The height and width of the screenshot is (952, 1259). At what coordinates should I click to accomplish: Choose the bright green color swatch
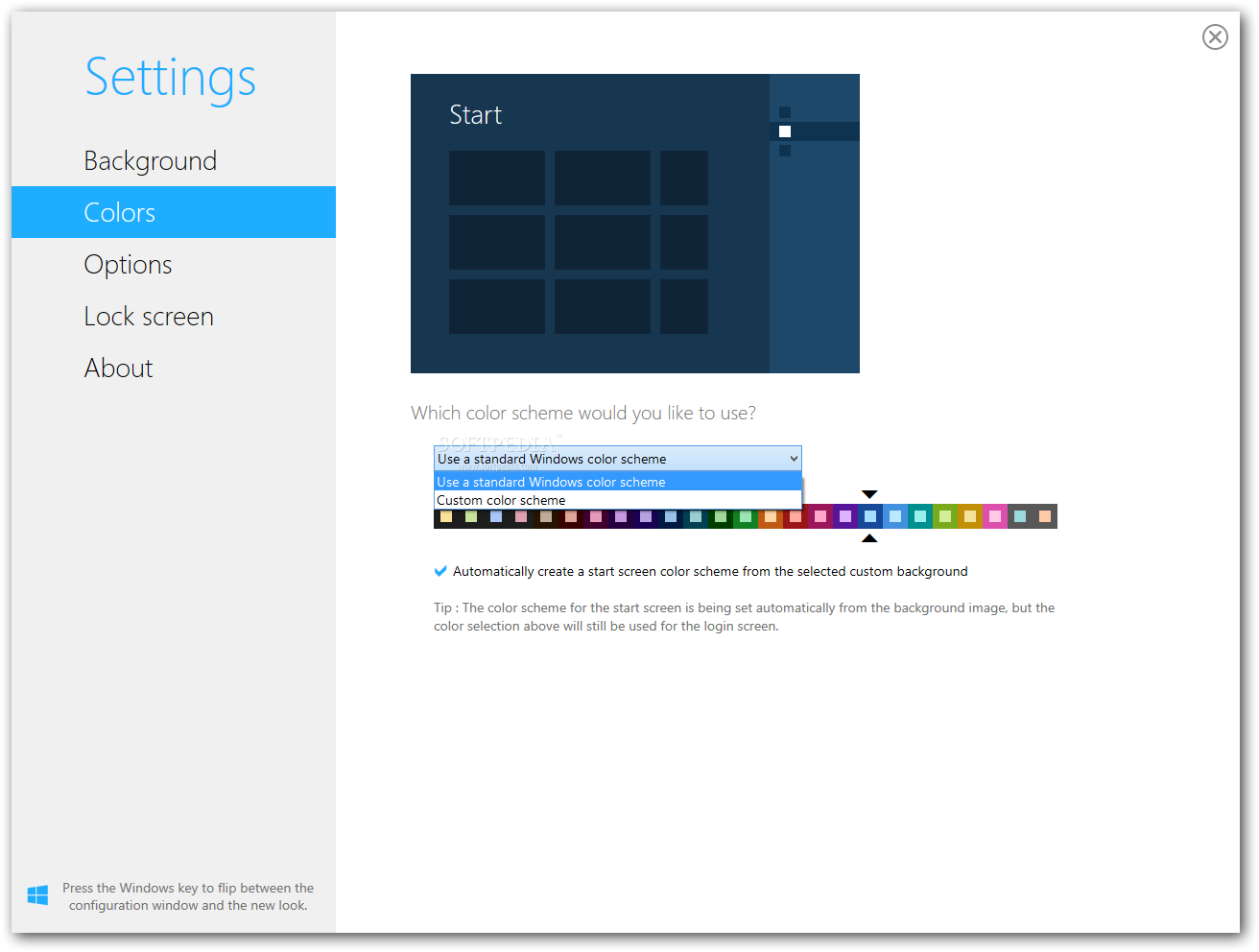point(746,516)
